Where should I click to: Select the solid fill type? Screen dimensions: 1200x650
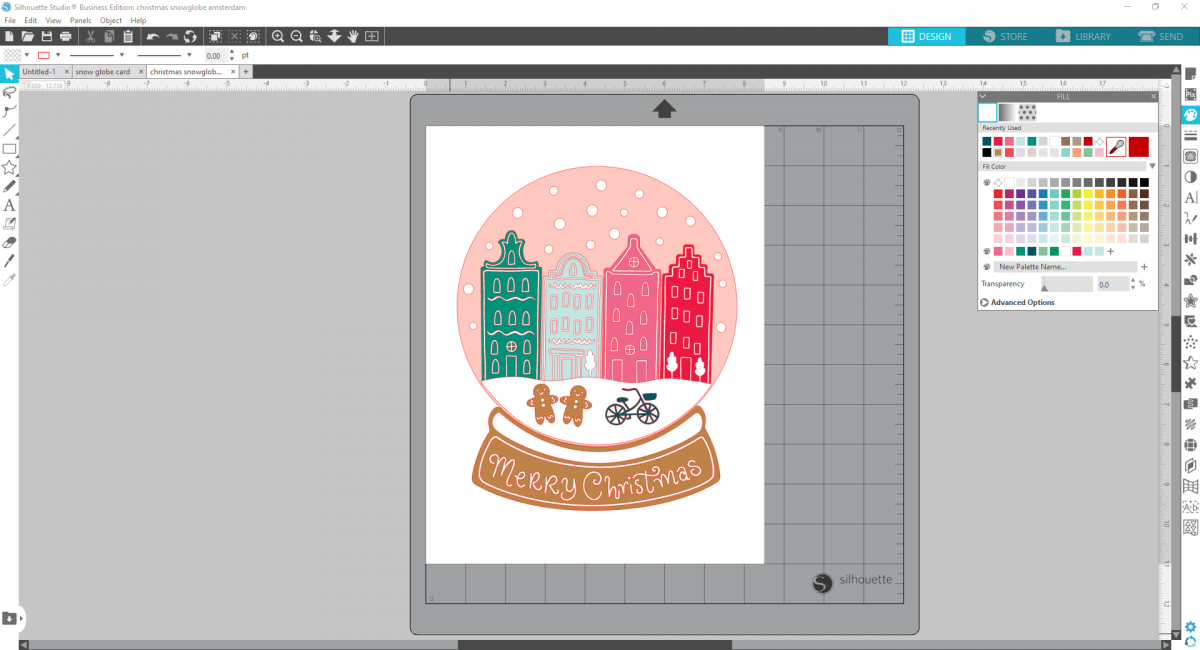pyautogui.click(x=988, y=112)
